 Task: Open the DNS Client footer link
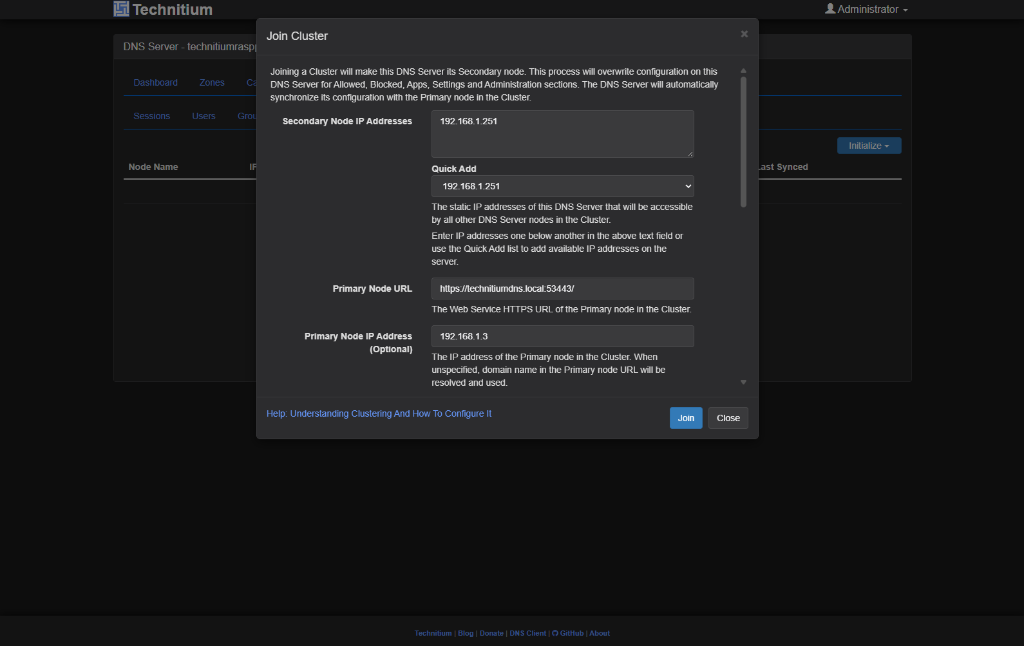click(x=528, y=634)
